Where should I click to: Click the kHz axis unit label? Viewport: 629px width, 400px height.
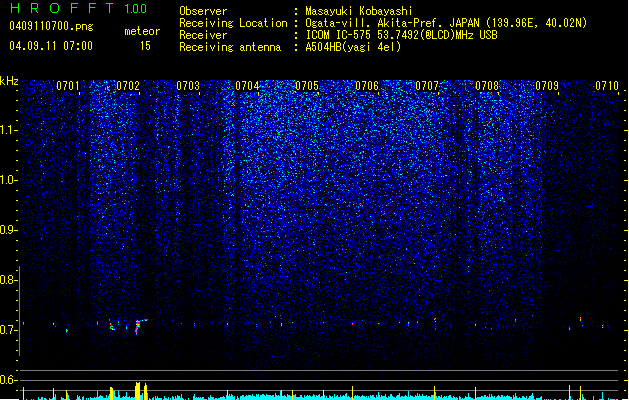coord(9,81)
